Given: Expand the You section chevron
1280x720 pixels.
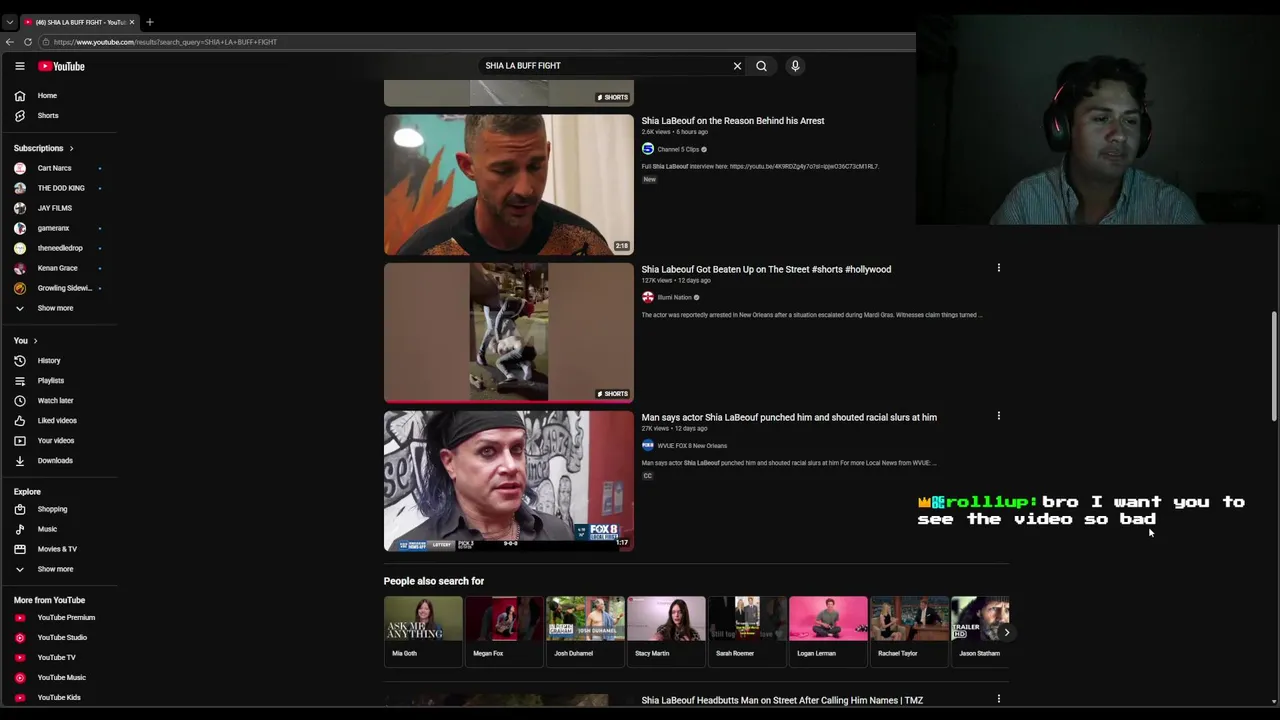Looking at the screenshot, I should tap(35, 341).
